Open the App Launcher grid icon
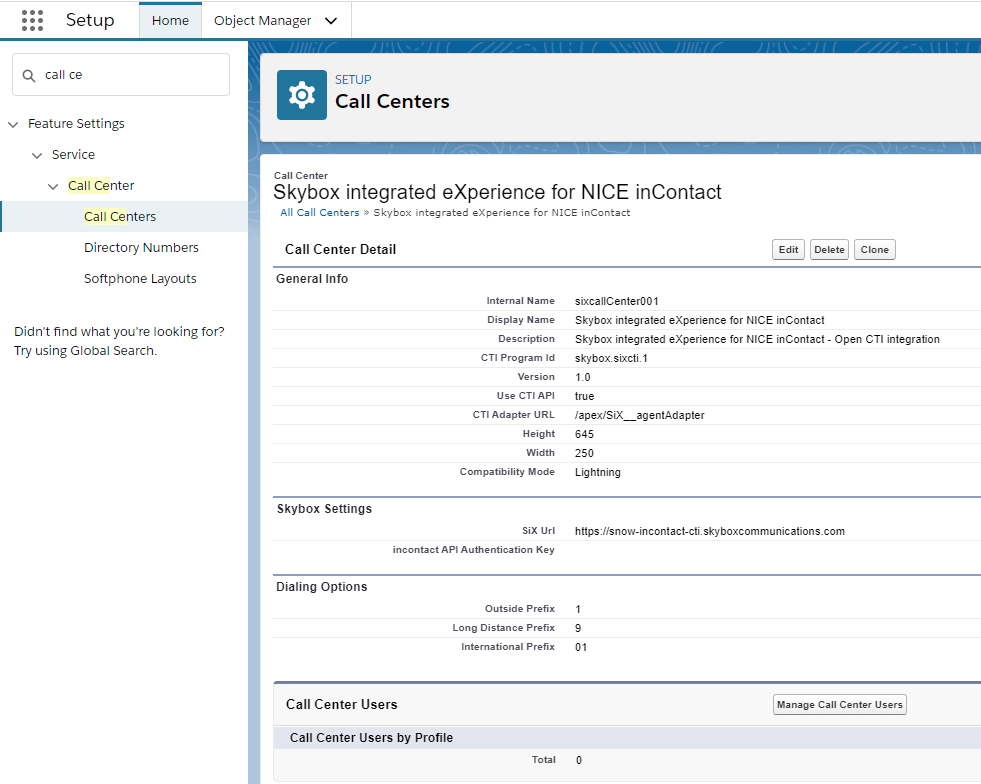This screenshot has width=981, height=784. 32,20
